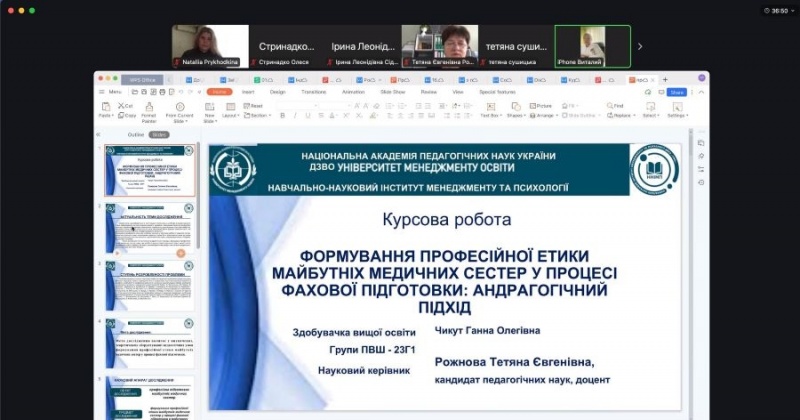The width and height of the screenshot is (800, 420).
Task: Click the Cut scissors icon
Action: (121, 105)
